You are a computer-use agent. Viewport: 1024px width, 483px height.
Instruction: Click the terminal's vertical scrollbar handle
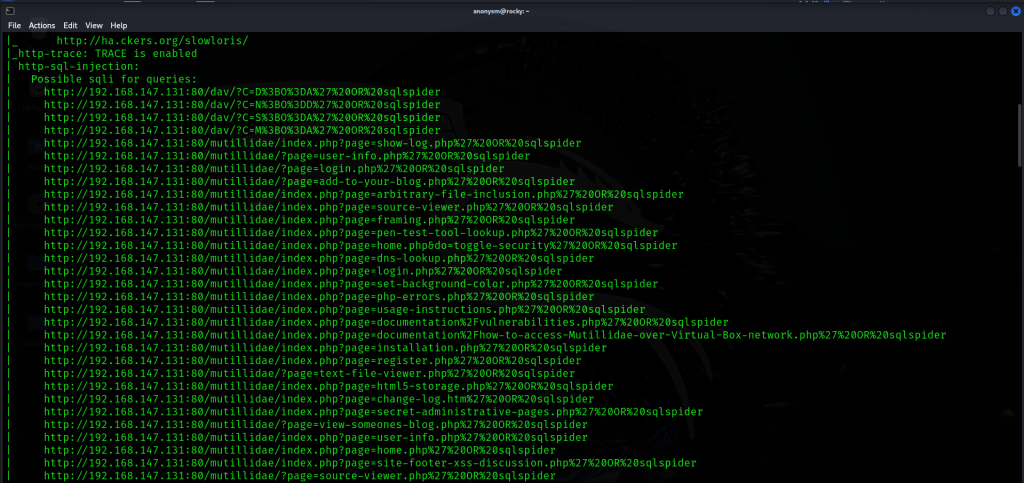pyautogui.click(x=1019, y=135)
